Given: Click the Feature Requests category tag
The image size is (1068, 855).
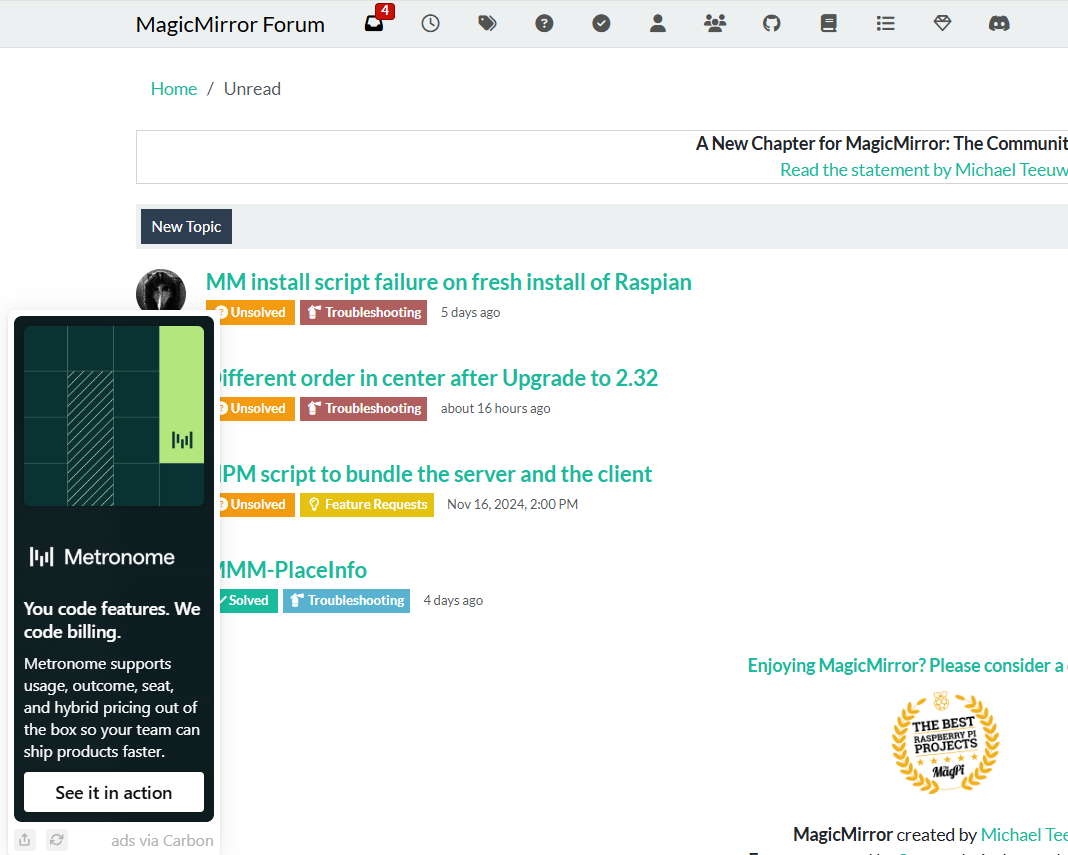Looking at the screenshot, I should (x=367, y=505).
